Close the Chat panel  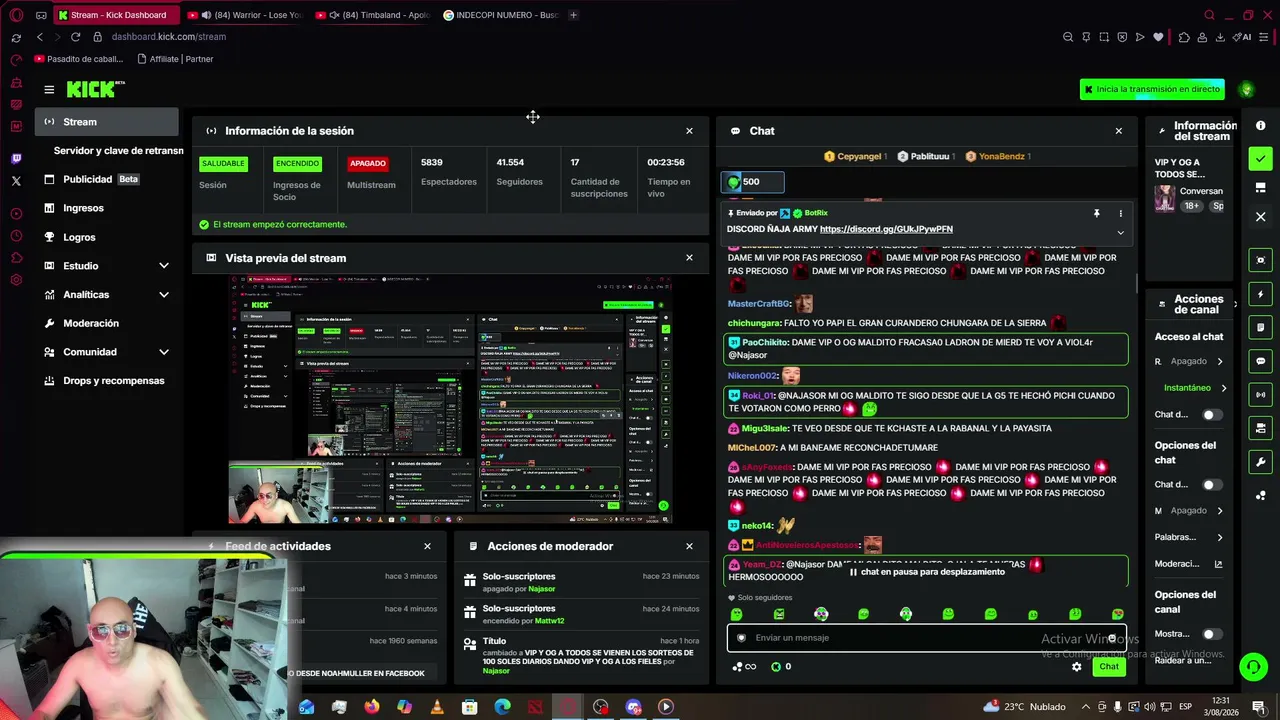click(x=1119, y=131)
